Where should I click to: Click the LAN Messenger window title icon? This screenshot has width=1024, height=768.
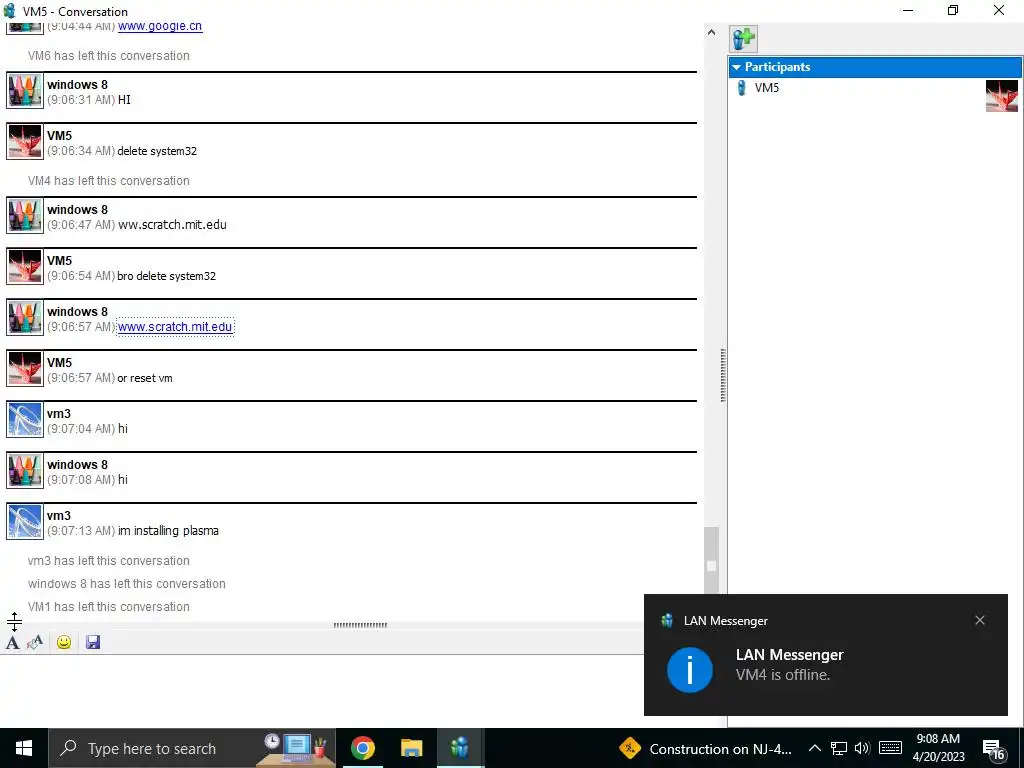(x=9, y=10)
